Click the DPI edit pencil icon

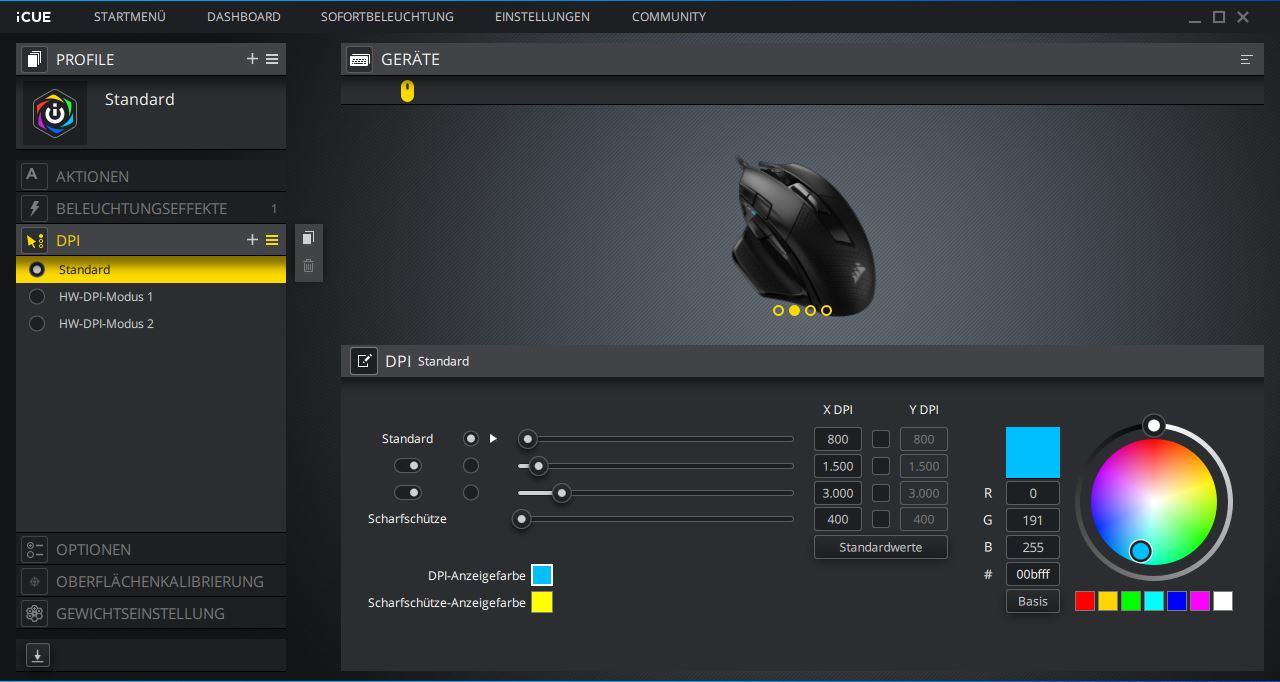363,361
